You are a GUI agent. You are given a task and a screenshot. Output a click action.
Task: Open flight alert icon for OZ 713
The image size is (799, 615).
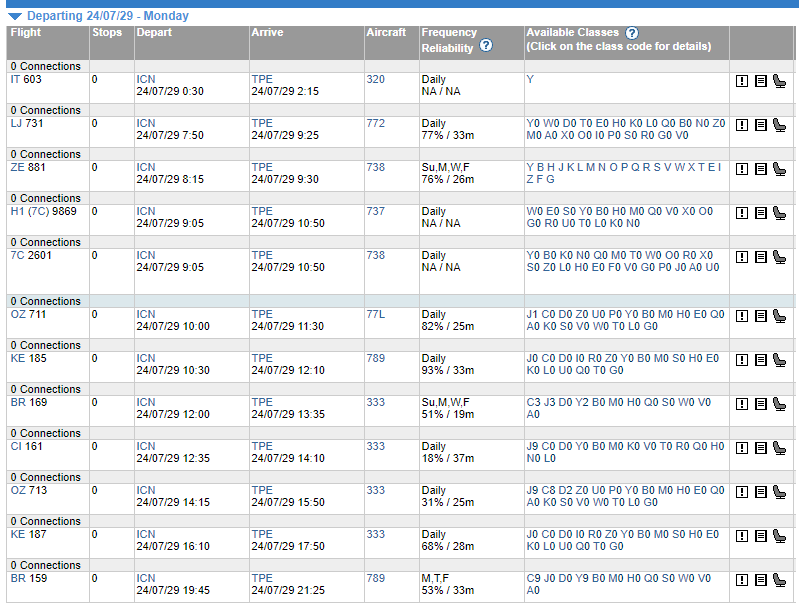click(742, 492)
